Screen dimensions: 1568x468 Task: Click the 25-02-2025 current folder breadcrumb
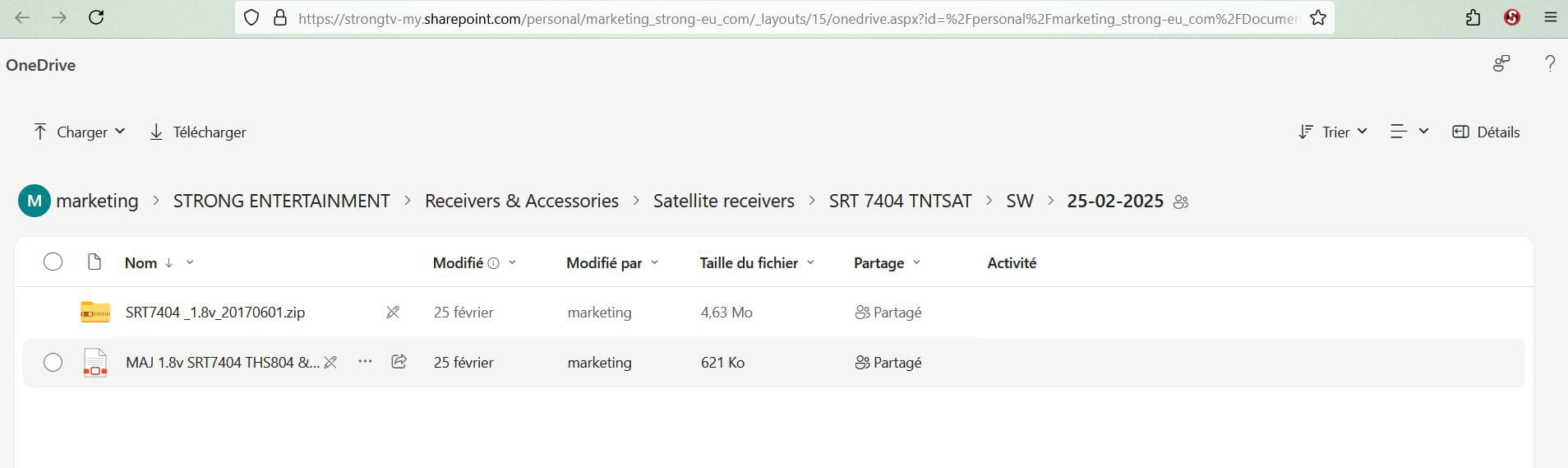1115,201
